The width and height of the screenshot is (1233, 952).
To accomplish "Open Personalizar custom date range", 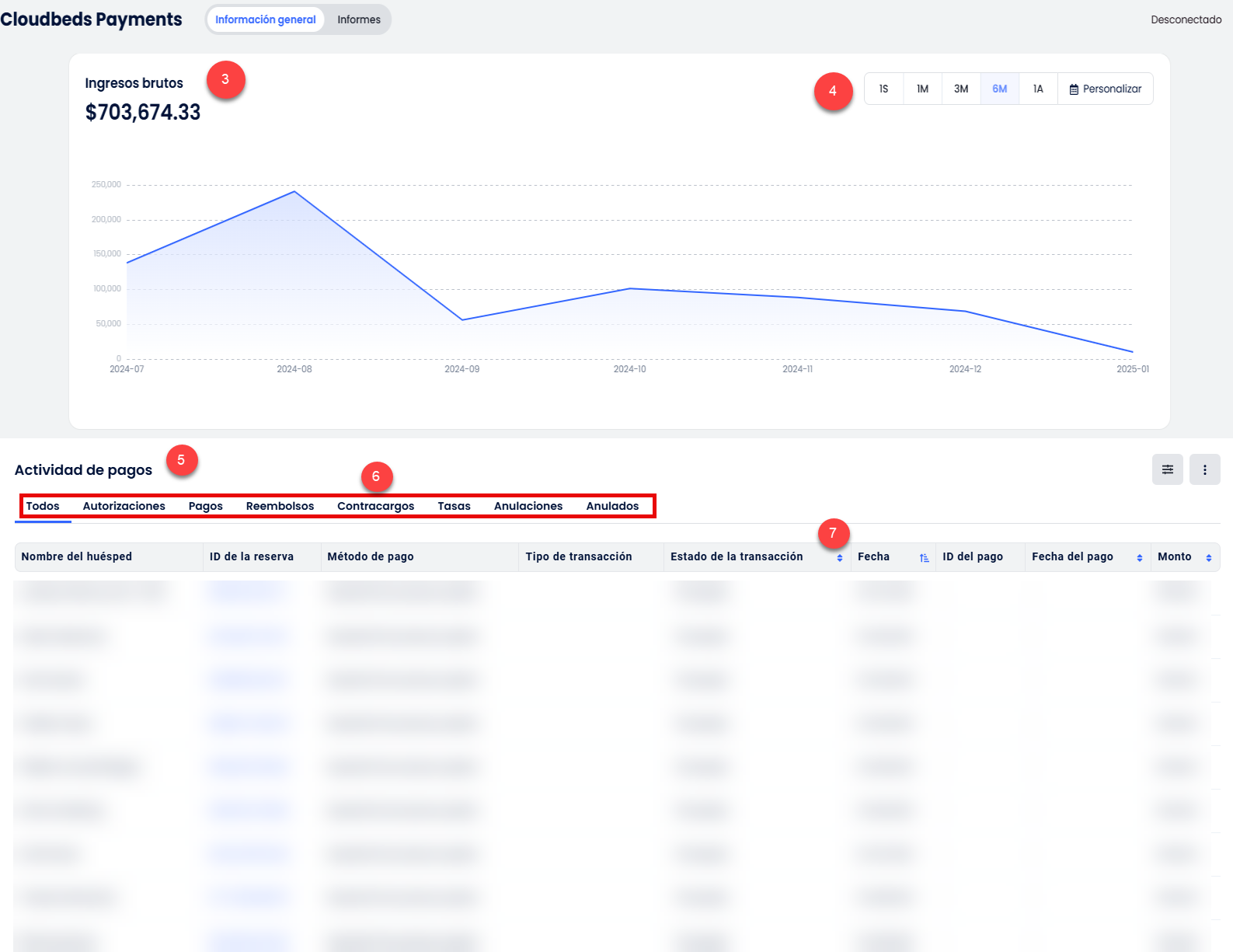I will point(1106,89).
